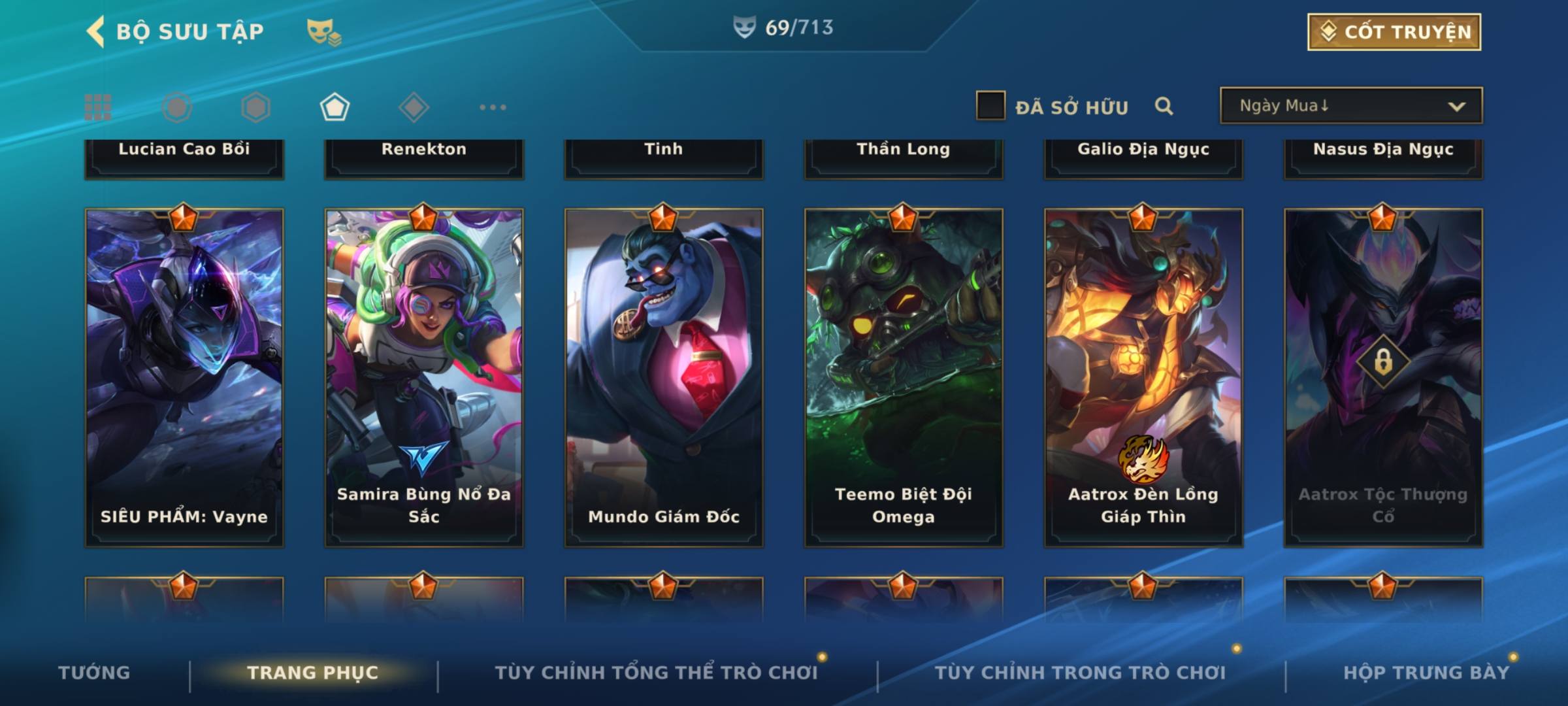The width and height of the screenshot is (1568, 706).
Task: Tick the Đã Sở Hữu checkbox
Action: click(990, 106)
